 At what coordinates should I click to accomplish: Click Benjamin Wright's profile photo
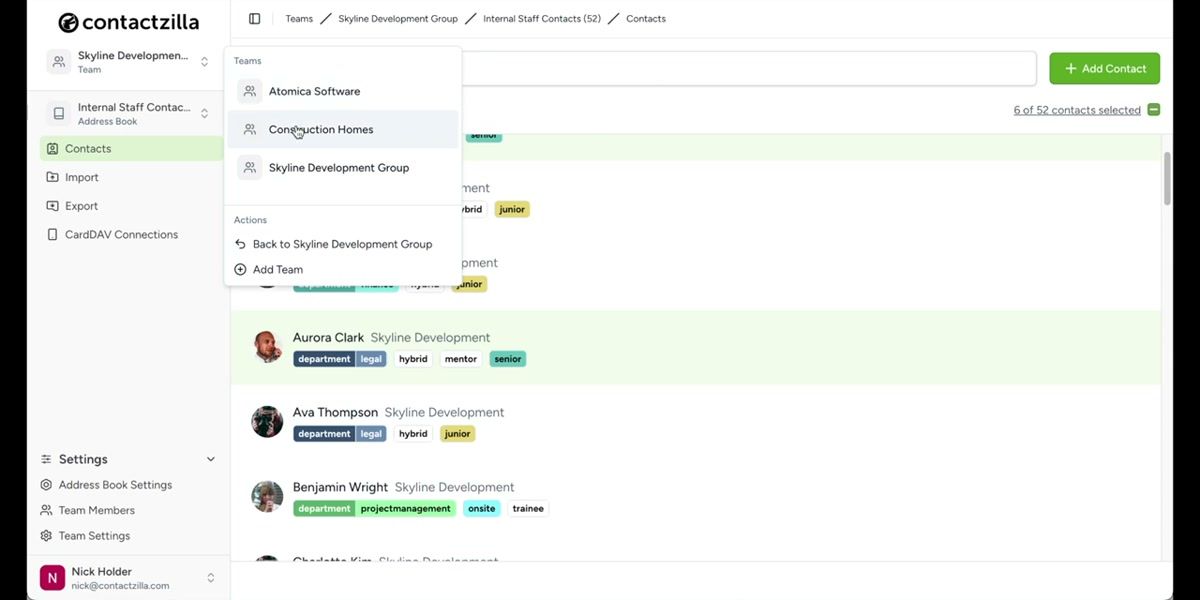click(266, 496)
